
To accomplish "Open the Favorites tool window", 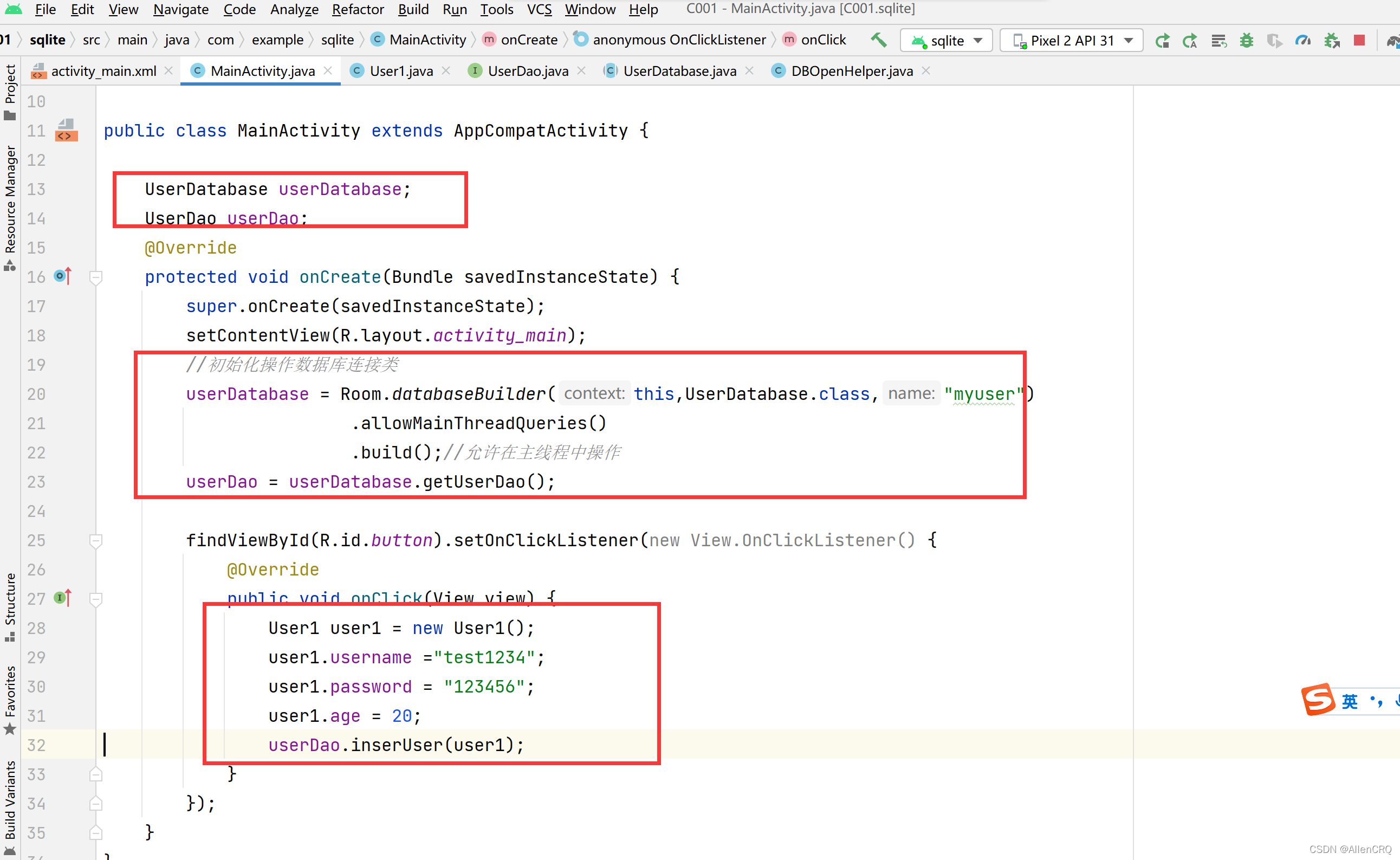I will (10, 700).
